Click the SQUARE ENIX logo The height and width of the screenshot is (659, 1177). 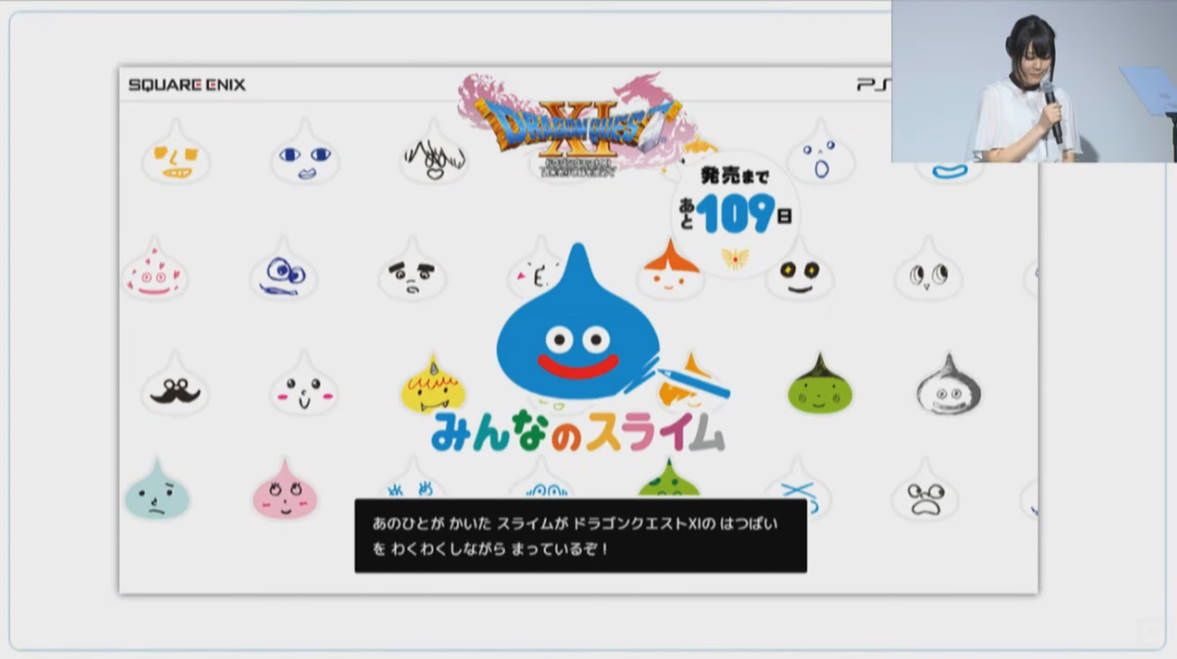click(x=187, y=85)
